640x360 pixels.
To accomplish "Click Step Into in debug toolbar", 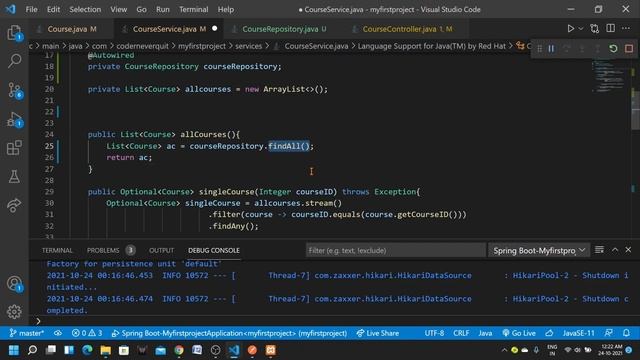I will (582, 49).
